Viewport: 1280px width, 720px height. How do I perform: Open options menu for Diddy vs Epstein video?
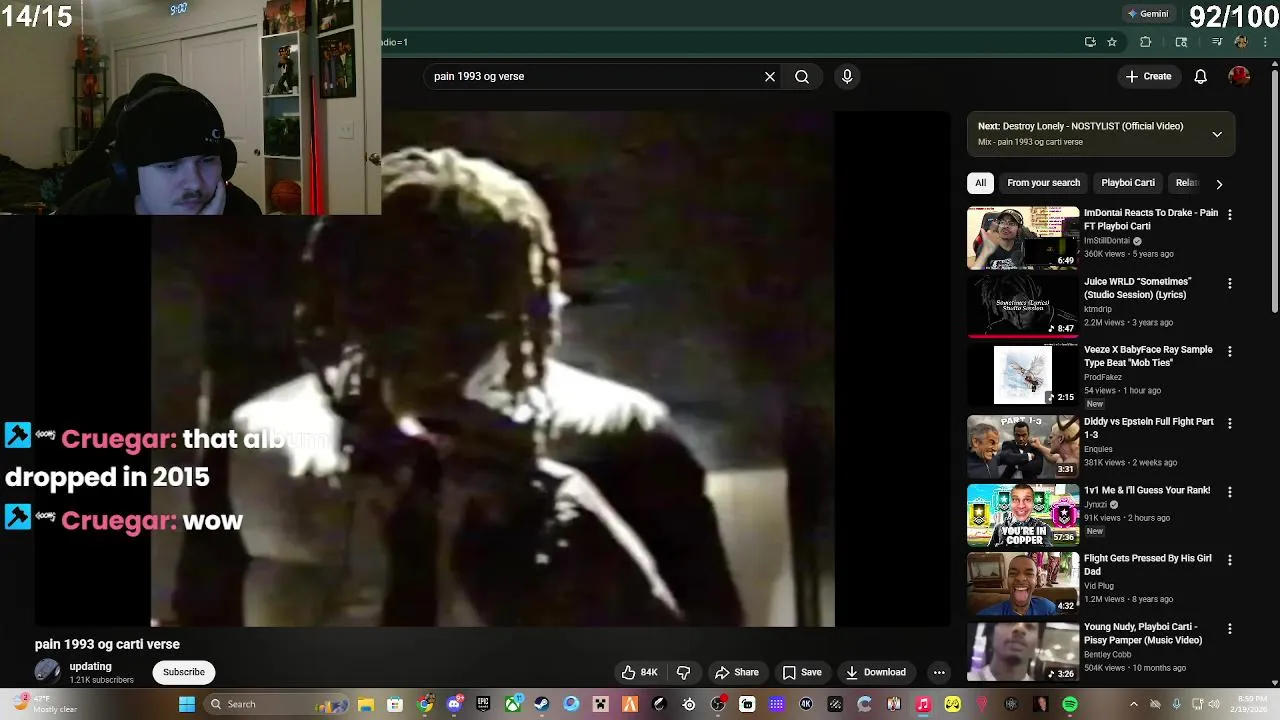pos(1230,423)
